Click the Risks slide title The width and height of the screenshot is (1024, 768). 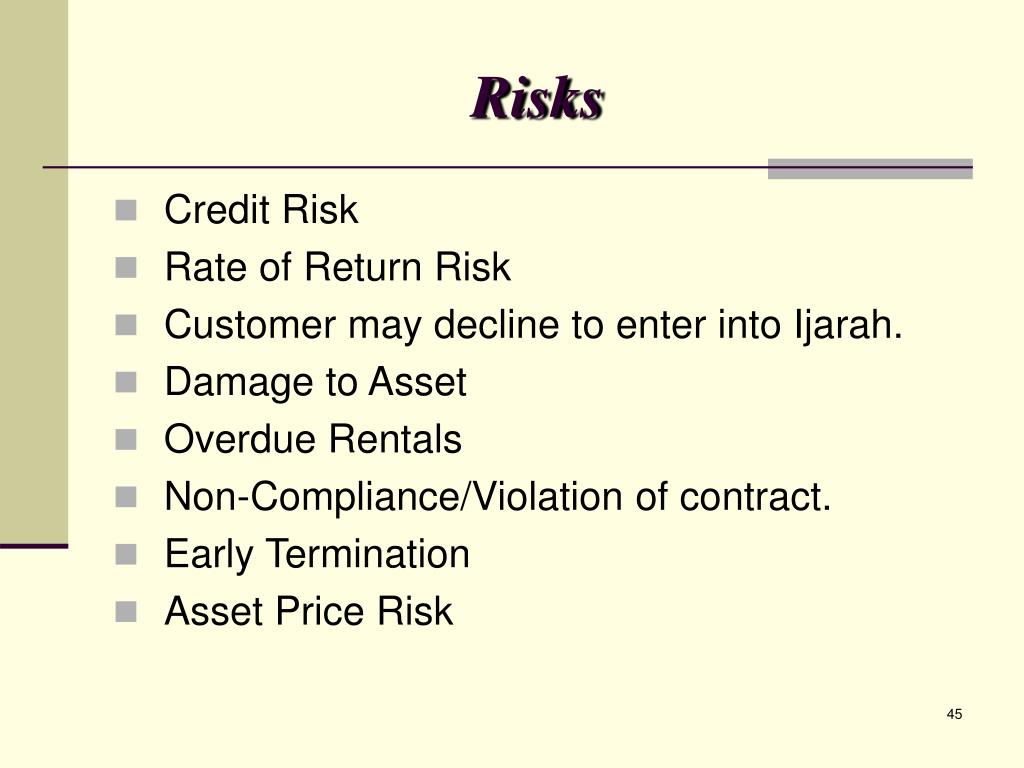click(537, 99)
